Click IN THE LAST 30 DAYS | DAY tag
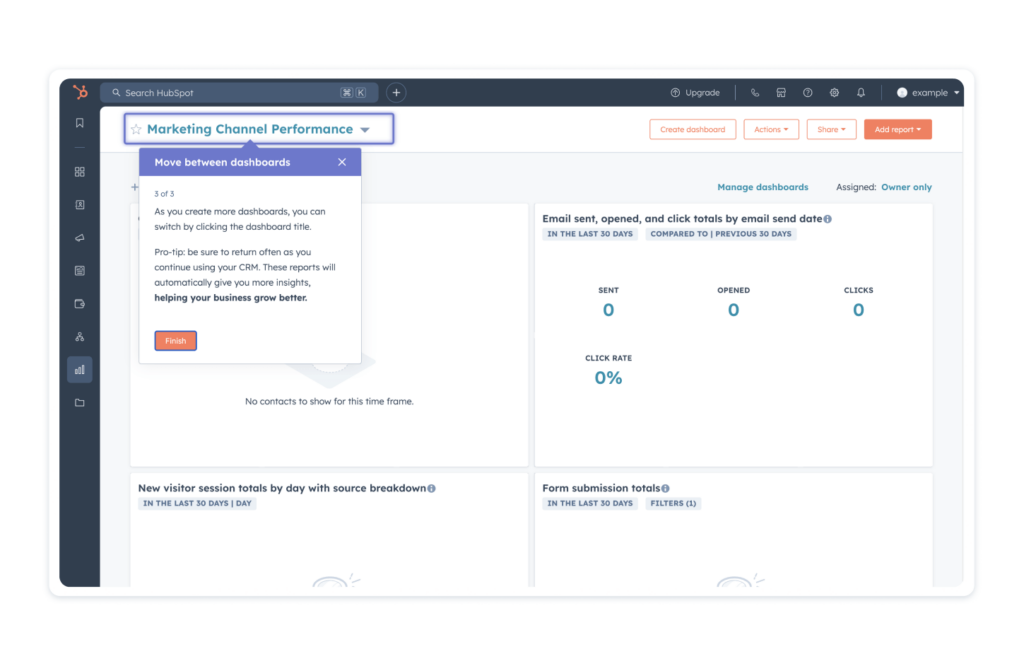1024x666 pixels. pyautogui.click(x=197, y=503)
